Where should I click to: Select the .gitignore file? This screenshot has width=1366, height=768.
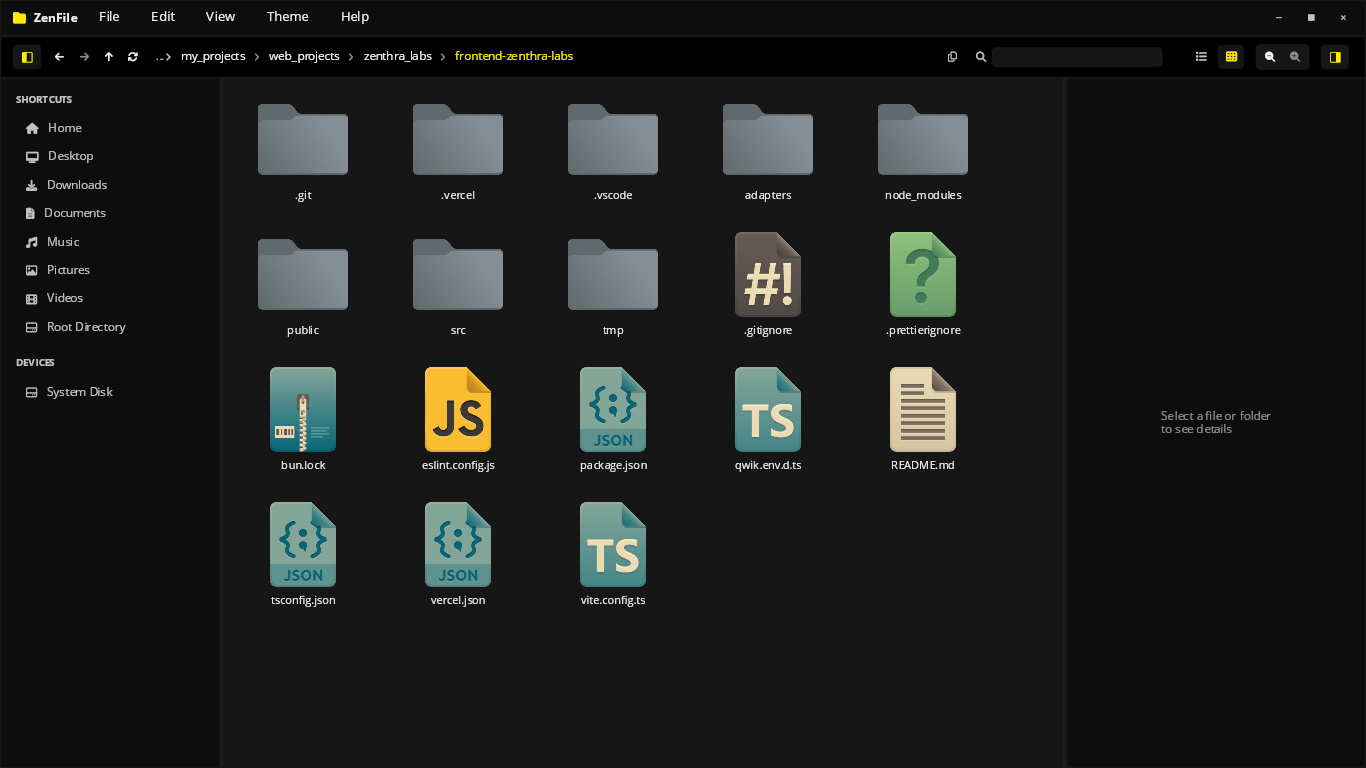pyautogui.click(x=768, y=286)
